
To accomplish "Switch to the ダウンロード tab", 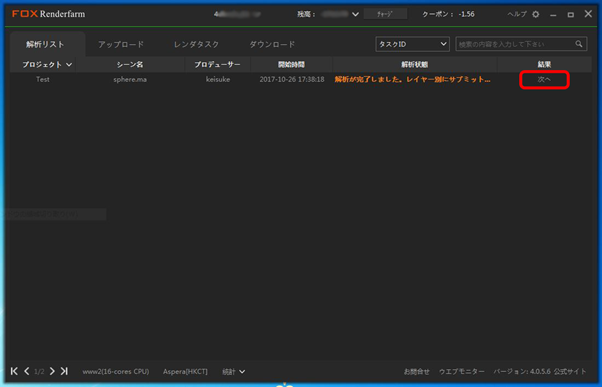I will point(272,45).
